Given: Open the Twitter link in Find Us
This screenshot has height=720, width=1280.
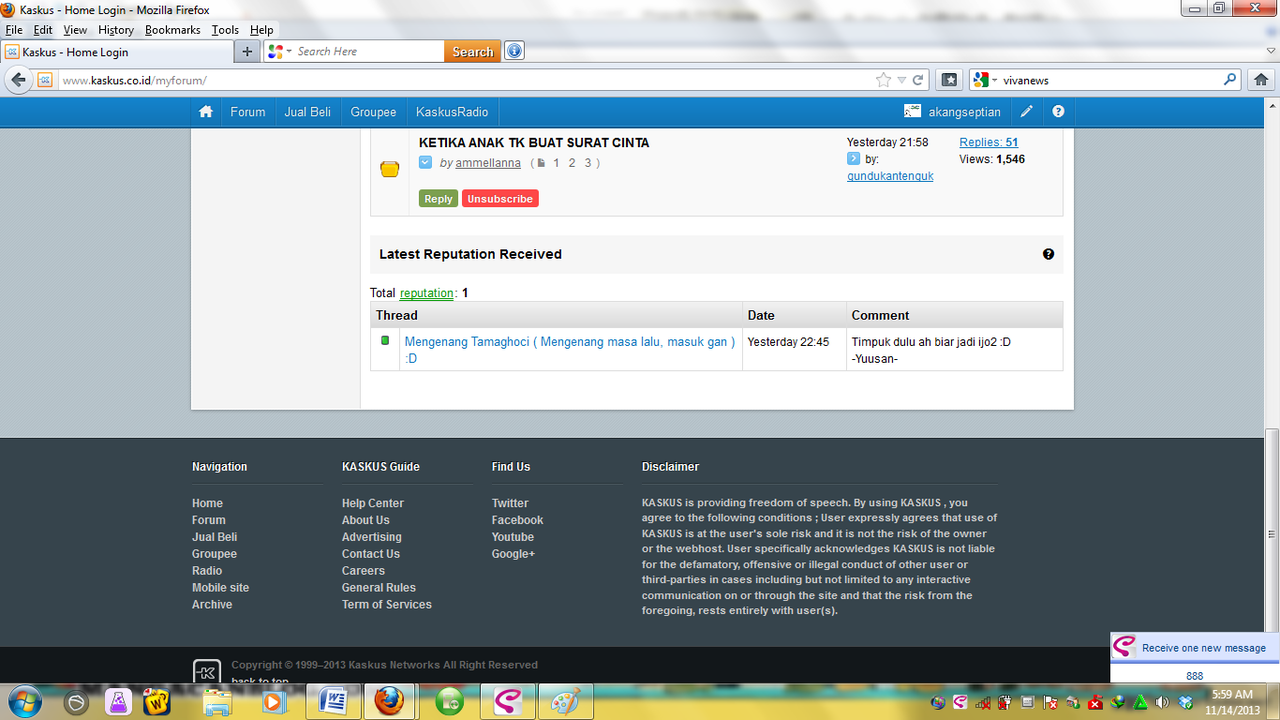Looking at the screenshot, I should [x=510, y=503].
